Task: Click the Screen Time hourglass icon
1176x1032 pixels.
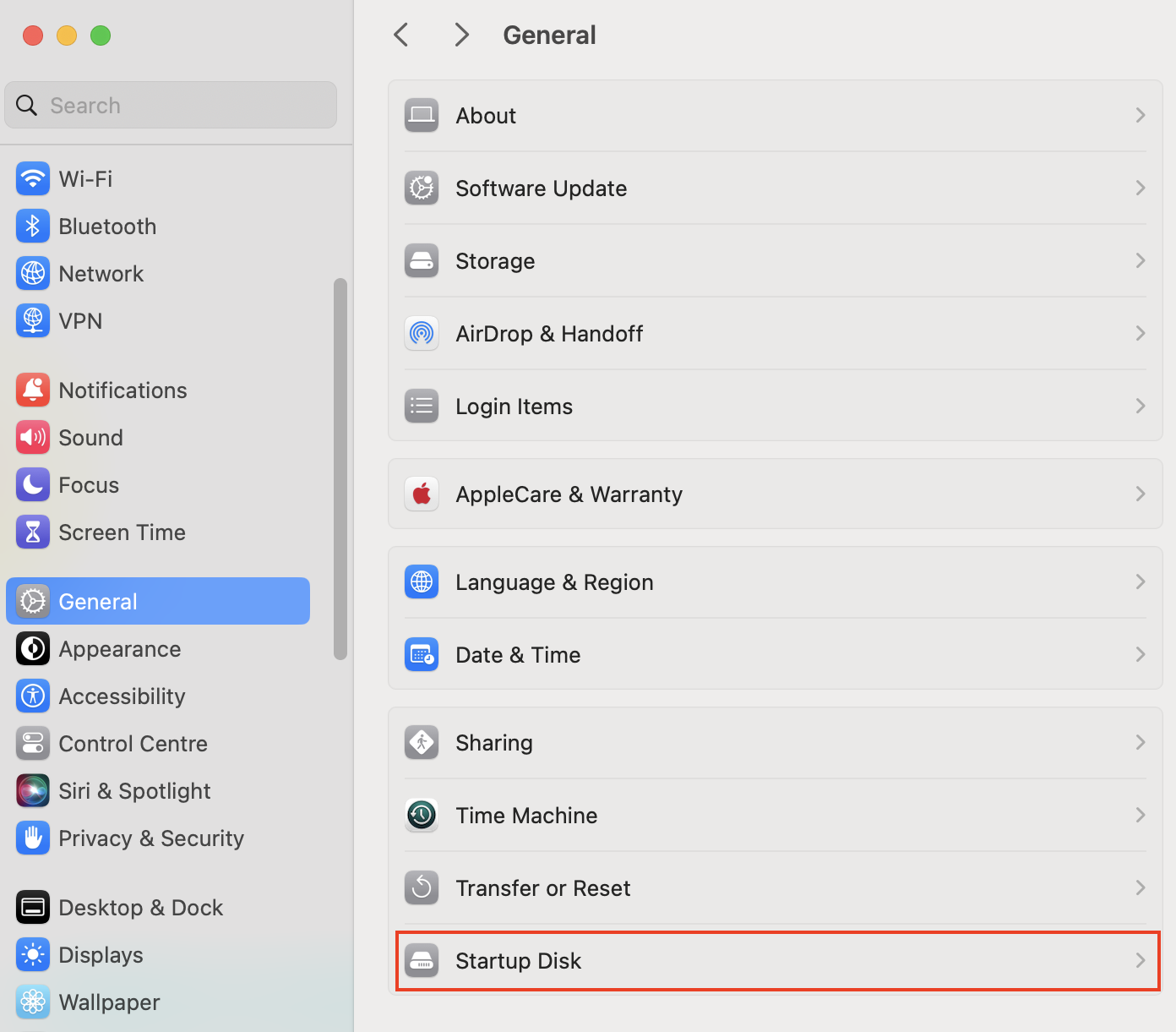Action: point(33,532)
